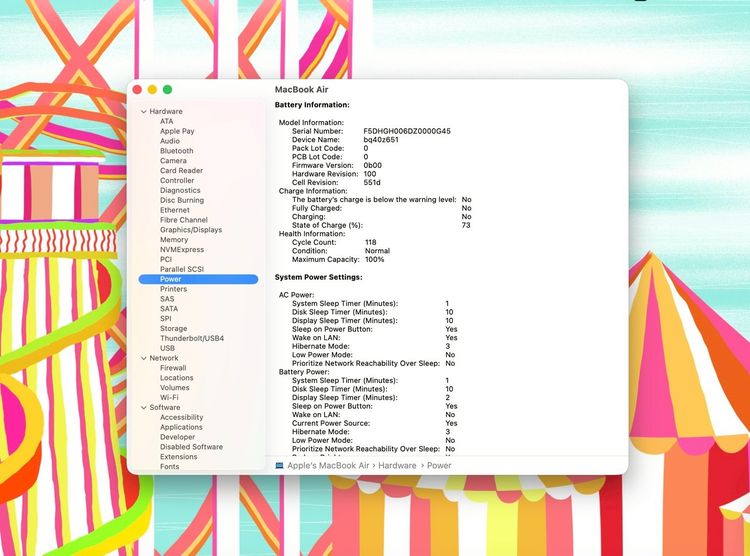750x556 pixels.
Task: Click Hardware in the bottom path bar
Action: pos(397,466)
